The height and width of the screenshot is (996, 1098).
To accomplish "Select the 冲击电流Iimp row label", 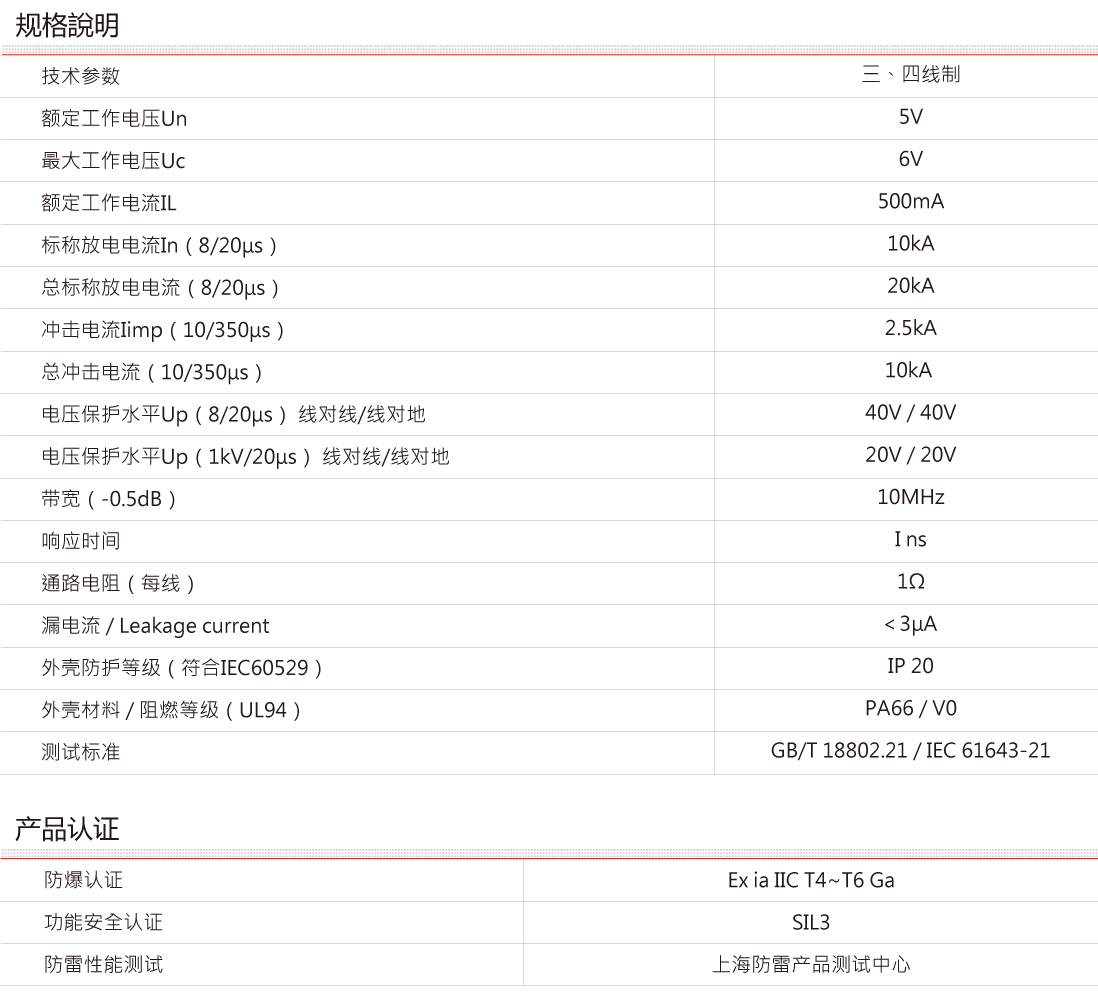I will point(163,329).
